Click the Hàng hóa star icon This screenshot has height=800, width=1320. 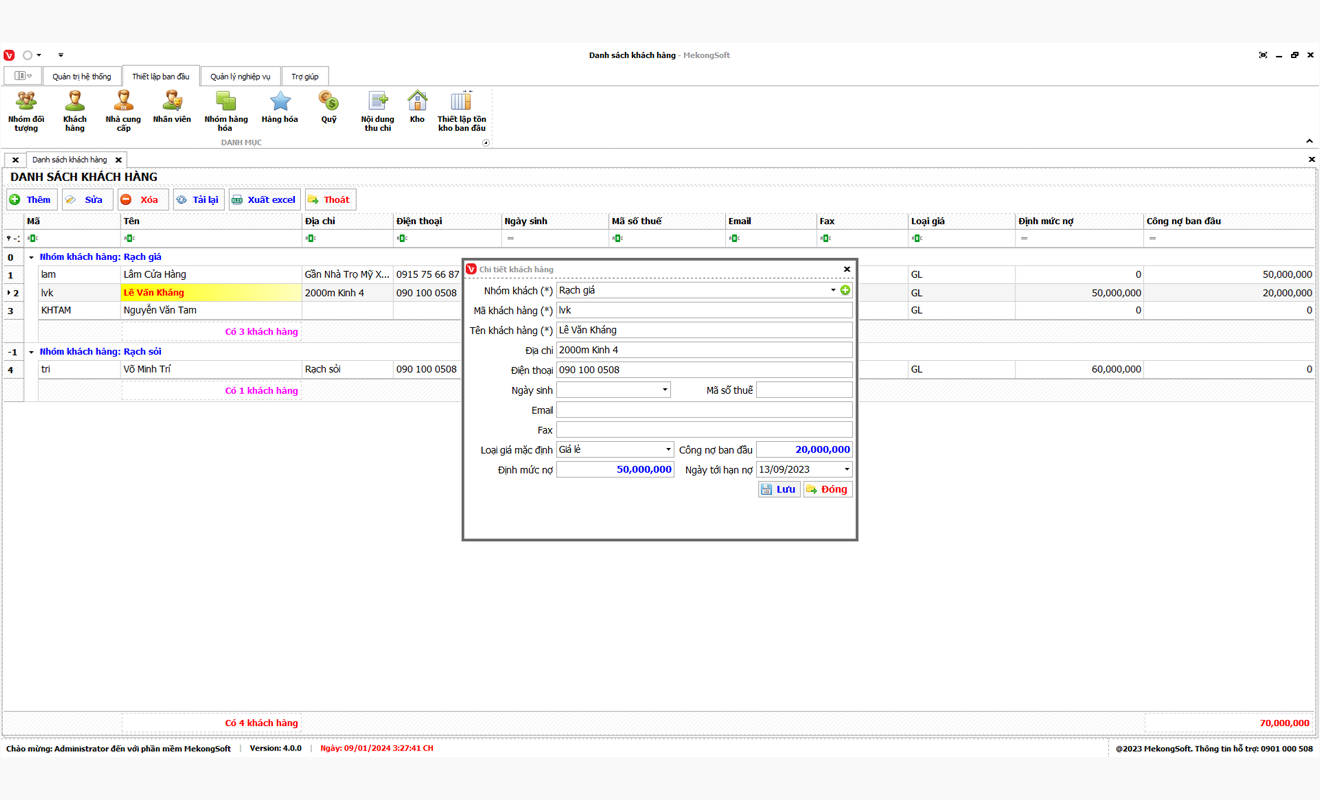click(280, 108)
